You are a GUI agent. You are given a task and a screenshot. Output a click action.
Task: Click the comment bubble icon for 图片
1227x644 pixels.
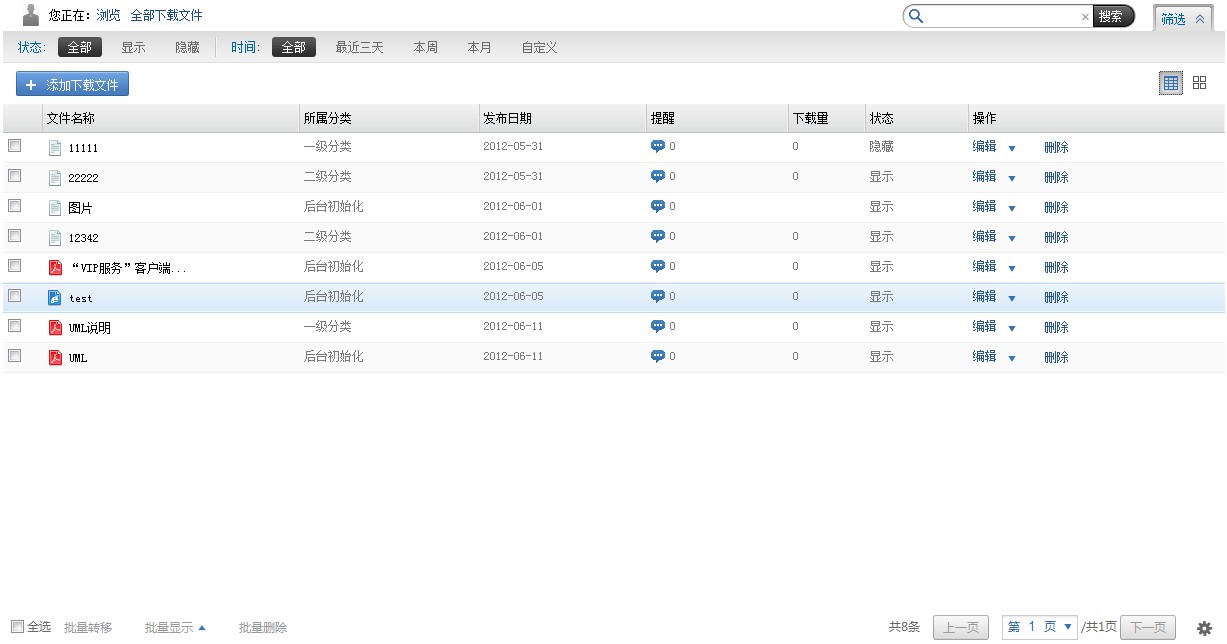pos(657,207)
